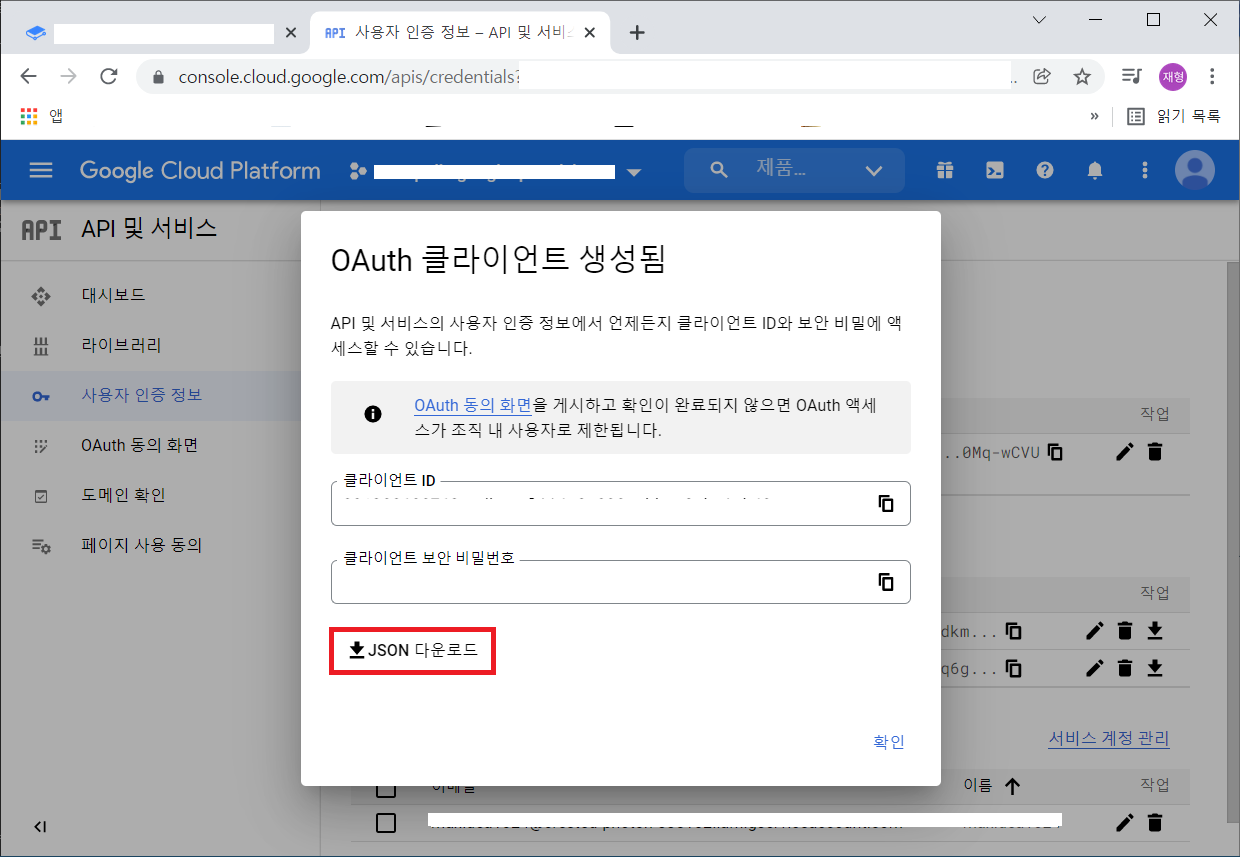This screenshot has width=1240, height=857.
Task: Confirm the dialog with 확인
Action: (888, 741)
